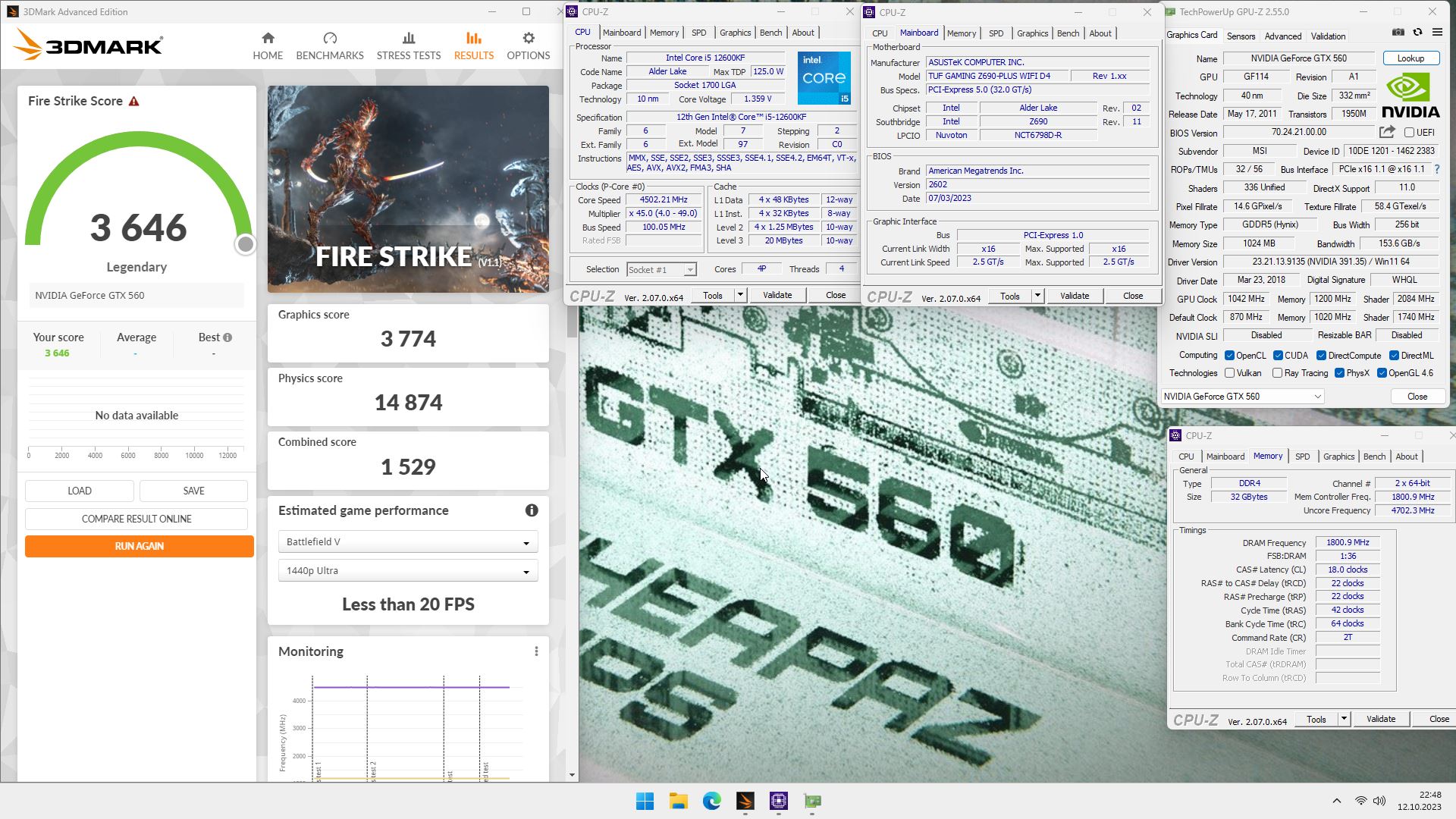Click the Lookup button in GPU-Z
Image resolution: width=1456 pixels, height=819 pixels.
tap(1410, 58)
